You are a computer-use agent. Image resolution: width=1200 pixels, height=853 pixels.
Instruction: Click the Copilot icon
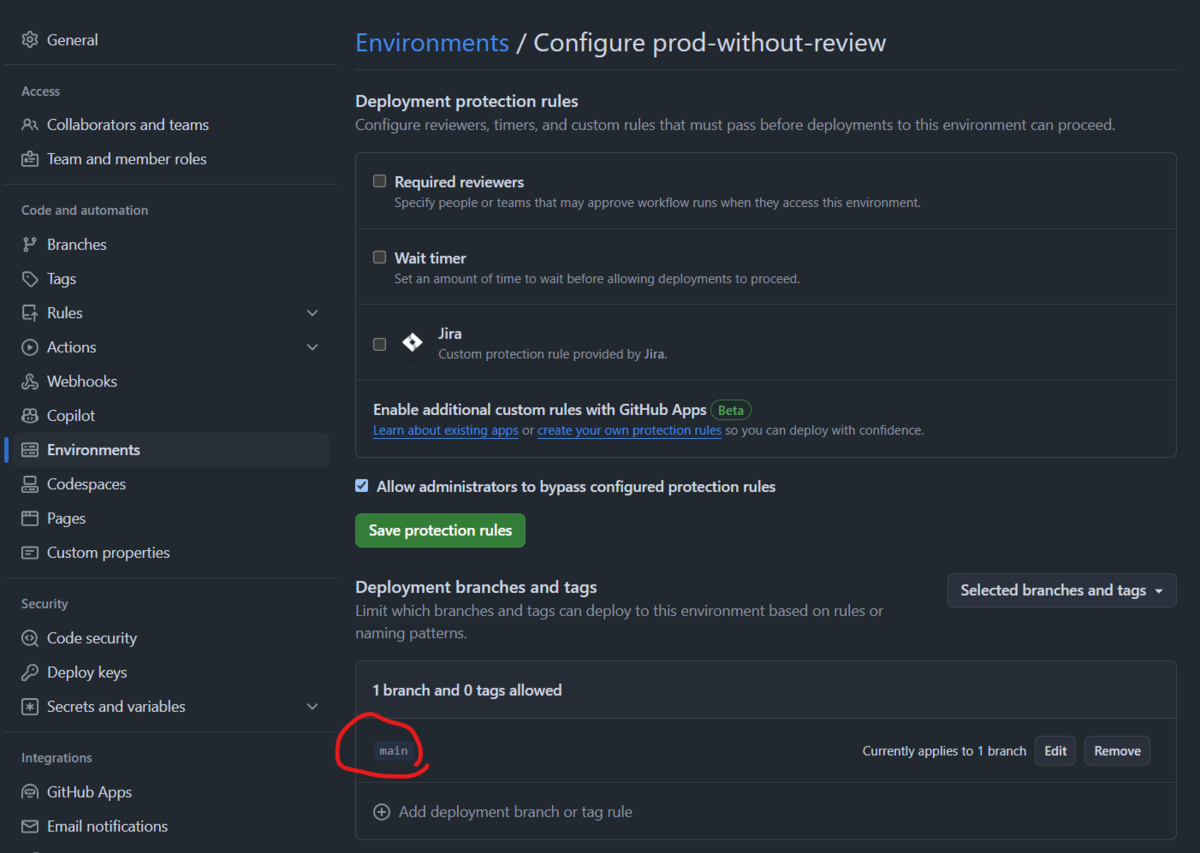pyautogui.click(x=30, y=416)
